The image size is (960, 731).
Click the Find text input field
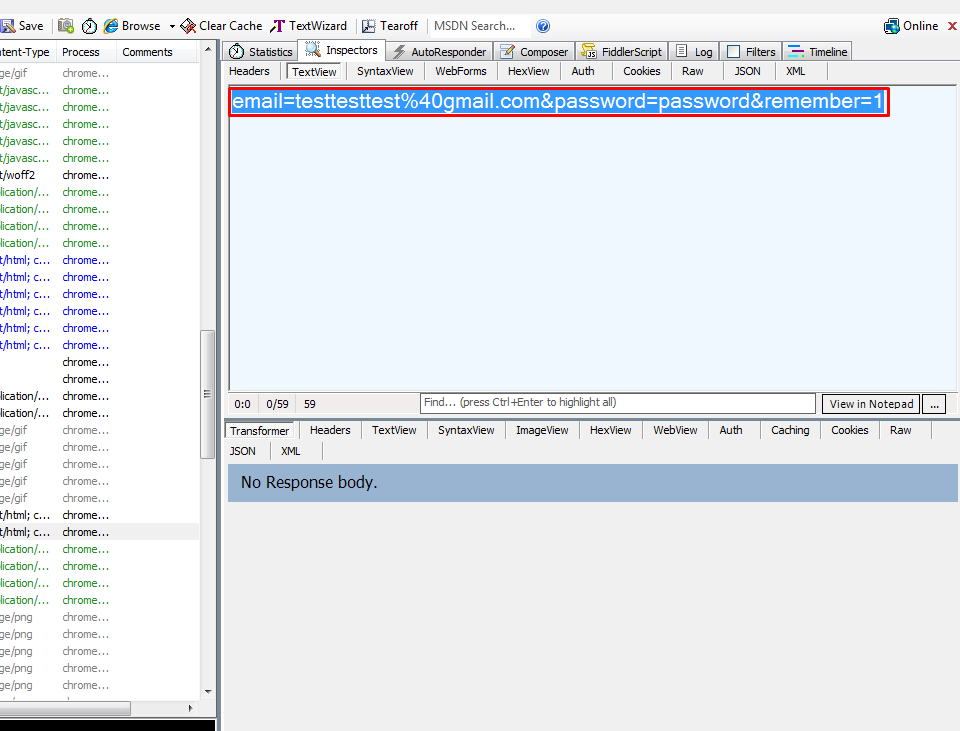(x=617, y=403)
